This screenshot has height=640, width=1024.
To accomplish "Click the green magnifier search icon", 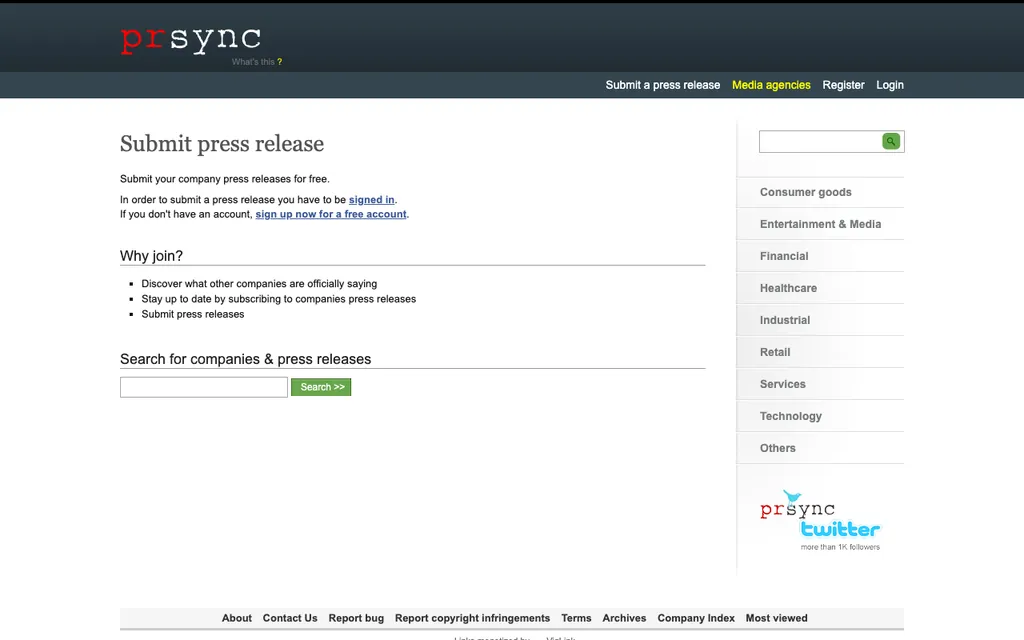I will pos(891,141).
